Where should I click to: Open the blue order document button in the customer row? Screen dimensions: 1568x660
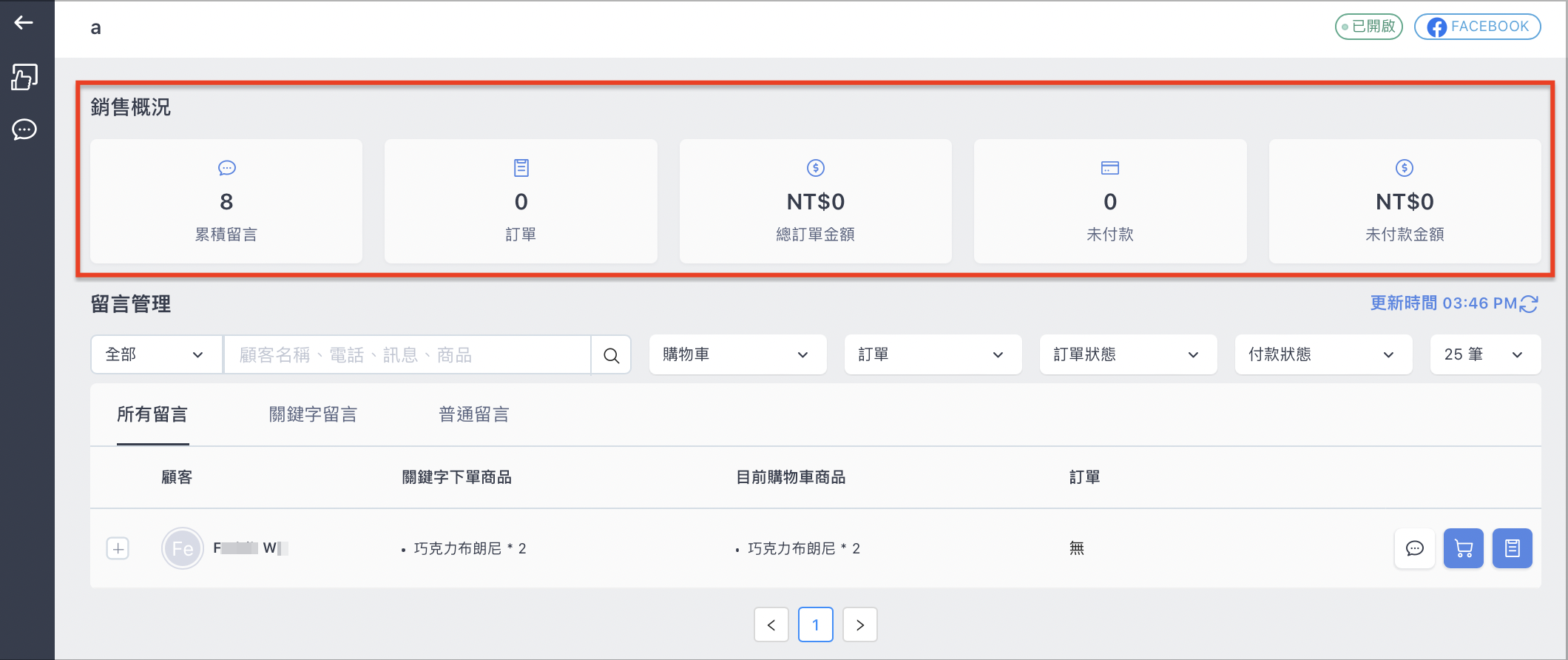[x=1513, y=548]
